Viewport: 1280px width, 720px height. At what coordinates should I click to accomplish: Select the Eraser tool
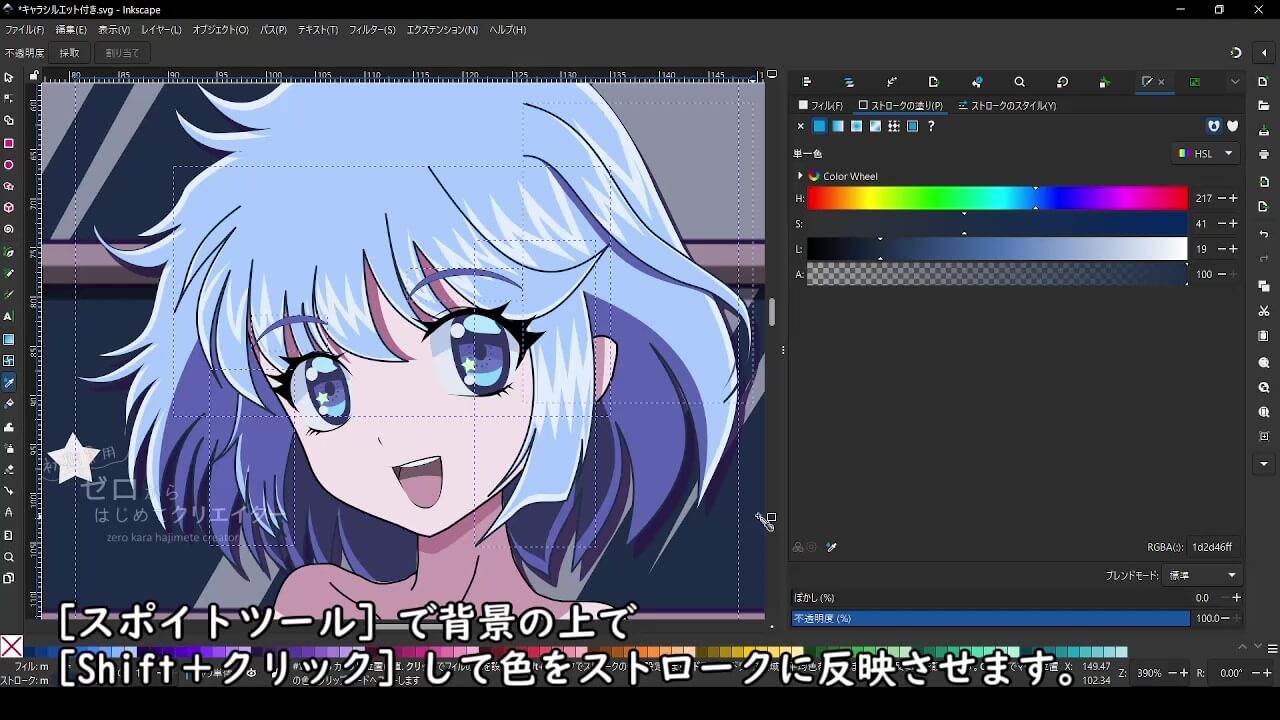pyautogui.click(x=9, y=470)
